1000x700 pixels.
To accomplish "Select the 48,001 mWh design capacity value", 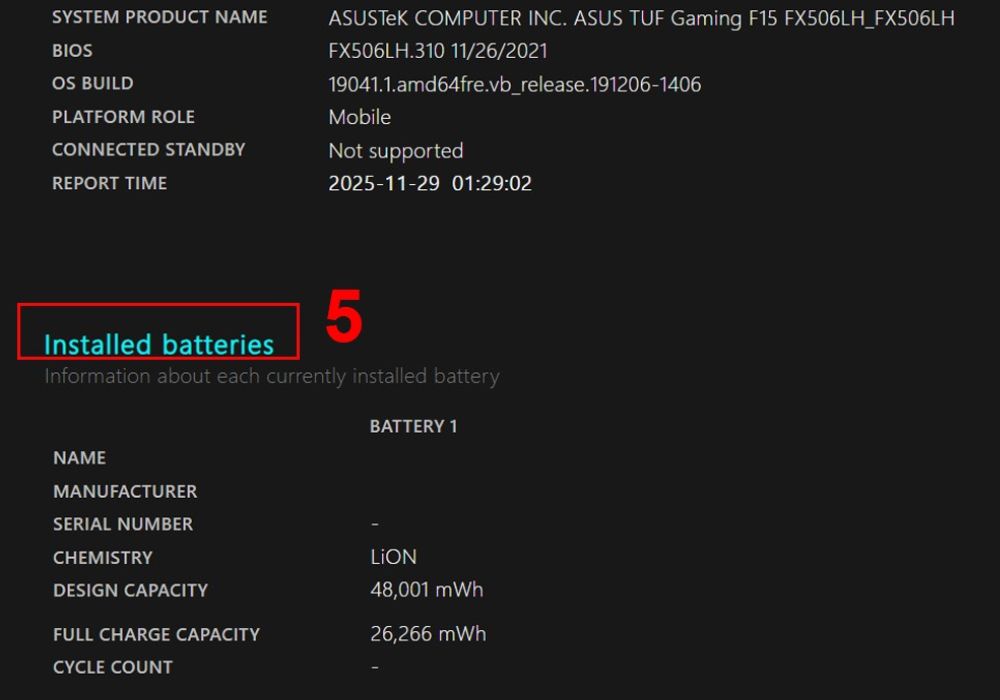I will (427, 590).
